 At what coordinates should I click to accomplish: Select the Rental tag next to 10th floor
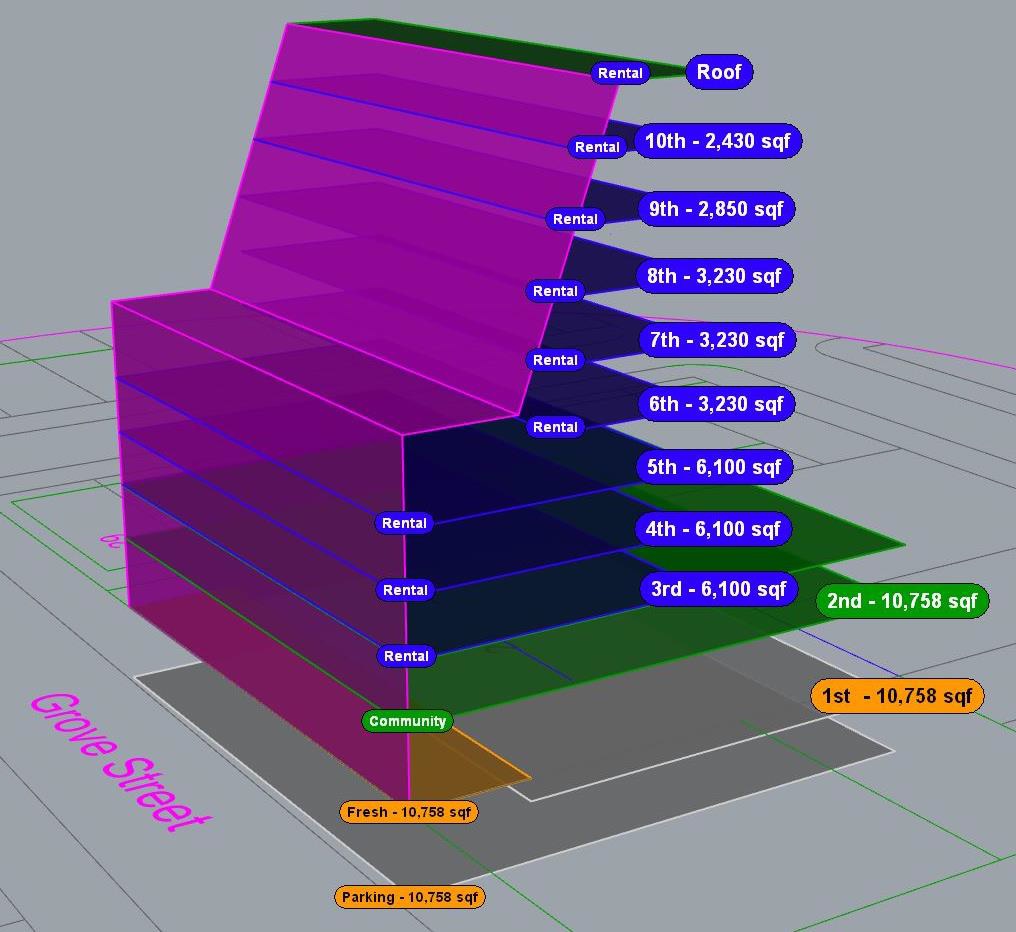click(597, 147)
